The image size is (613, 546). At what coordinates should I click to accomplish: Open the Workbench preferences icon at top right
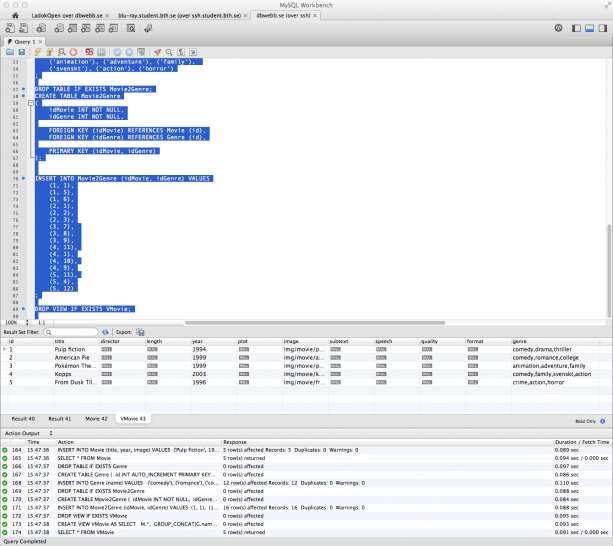pos(559,28)
